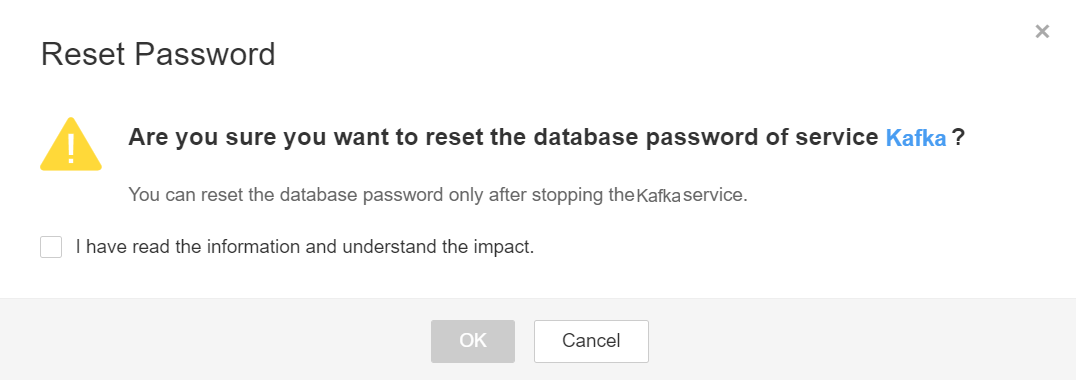Image resolution: width=1076 pixels, height=380 pixels.
Task: Click the Reset Password dialog title
Action: [158, 54]
